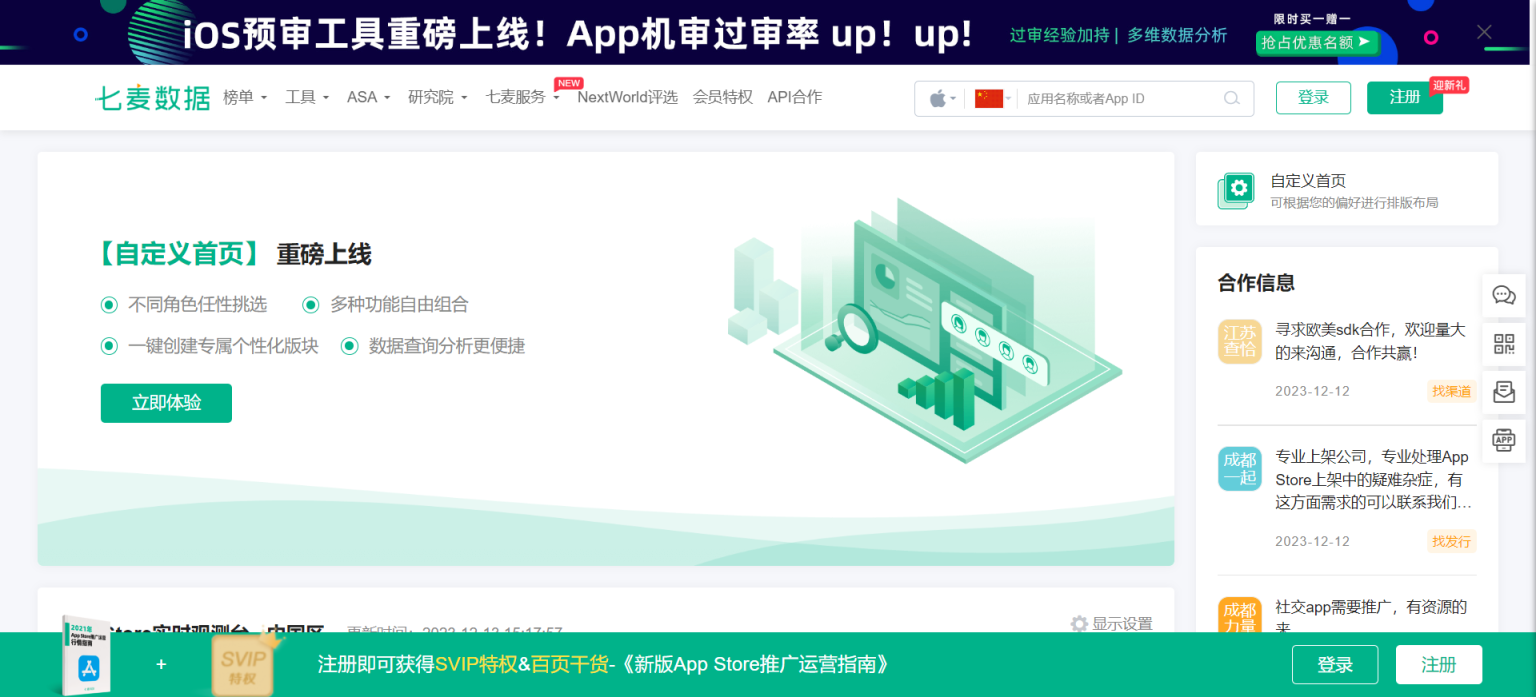Click the App name search input field
The width and height of the screenshot is (1536, 697).
tap(1120, 98)
